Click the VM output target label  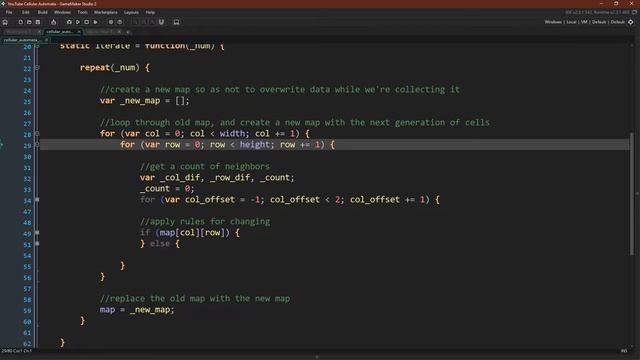pyautogui.click(x=584, y=22)
